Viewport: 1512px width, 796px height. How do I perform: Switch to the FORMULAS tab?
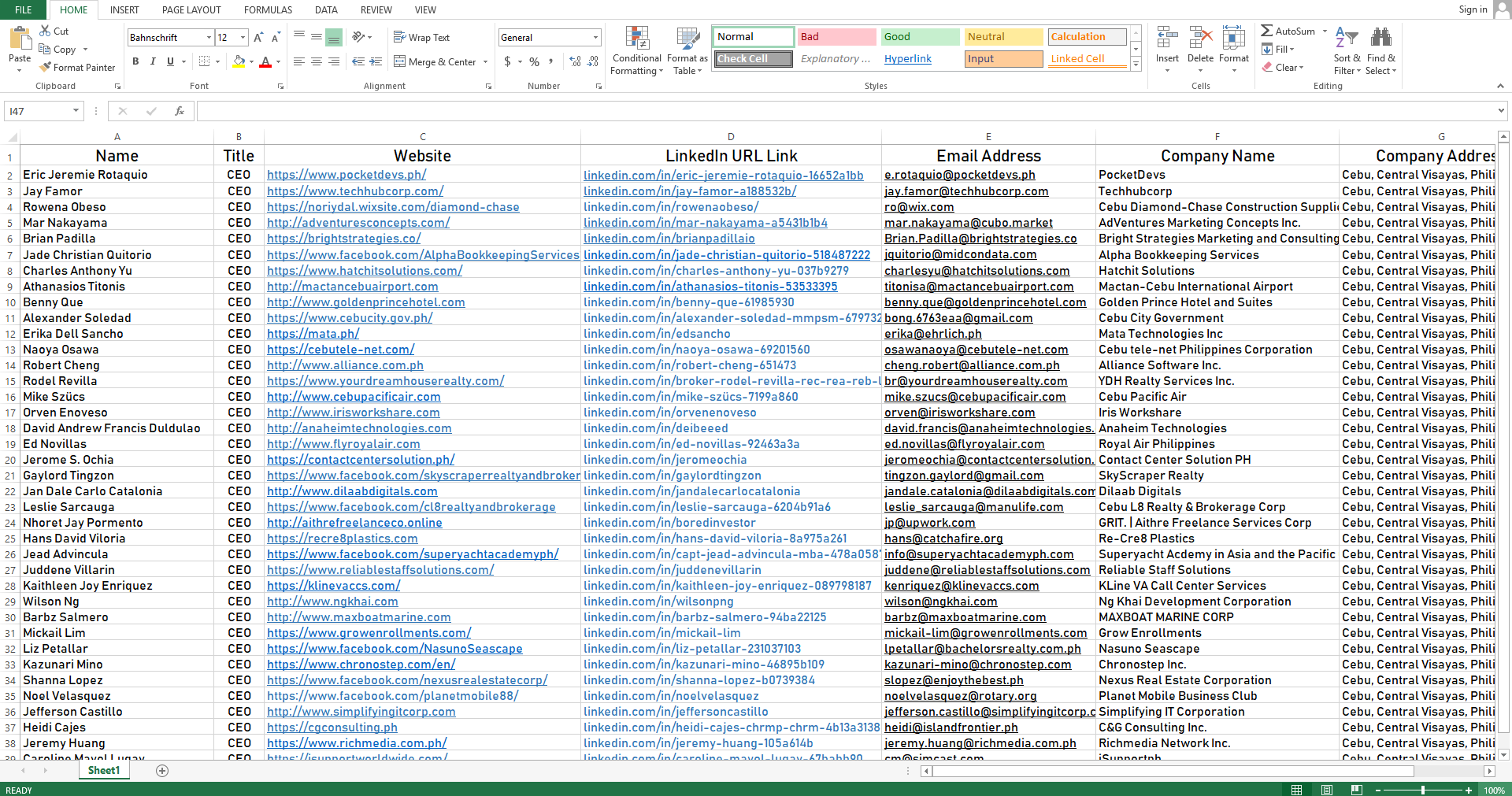[268, 9]
